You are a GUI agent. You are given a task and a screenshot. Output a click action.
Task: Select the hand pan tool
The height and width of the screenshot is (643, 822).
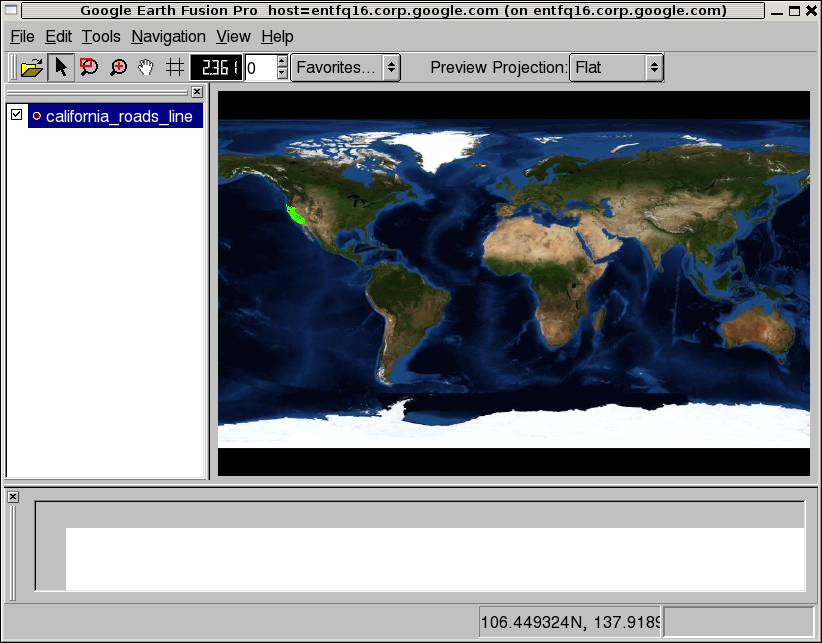point(146,68)
